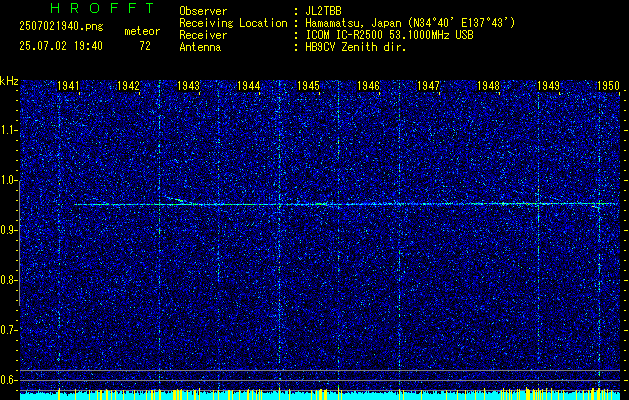Screen dimensions: 629x400
Task: Click the HROFFT title text
Action: [x=103, y=8]
